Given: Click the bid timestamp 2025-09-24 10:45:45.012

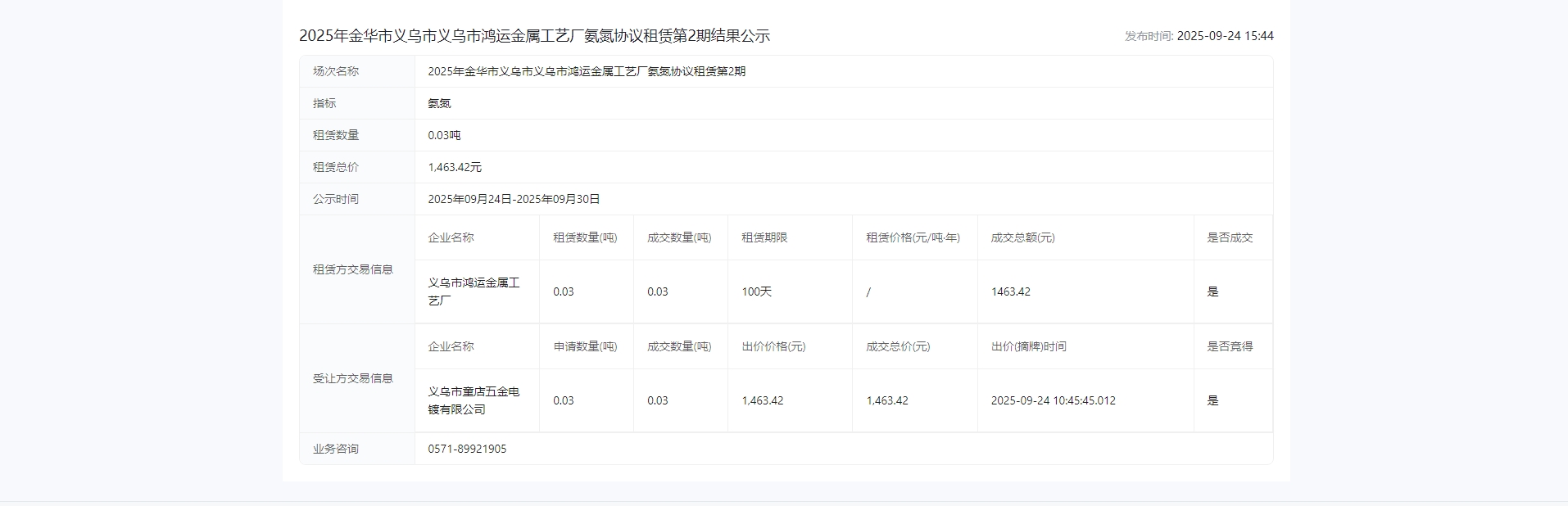Looking at the screenshot, I should coord(1053,400).
